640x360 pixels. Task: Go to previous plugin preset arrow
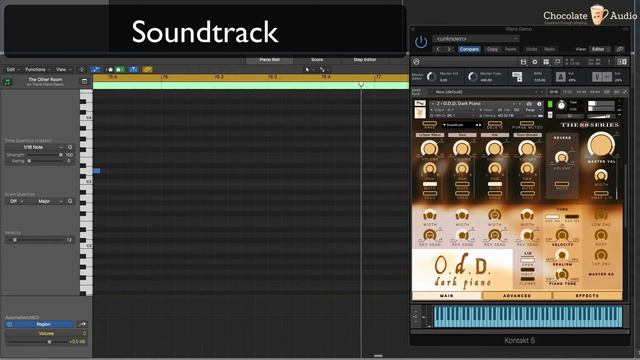click(x=438, y=49)
